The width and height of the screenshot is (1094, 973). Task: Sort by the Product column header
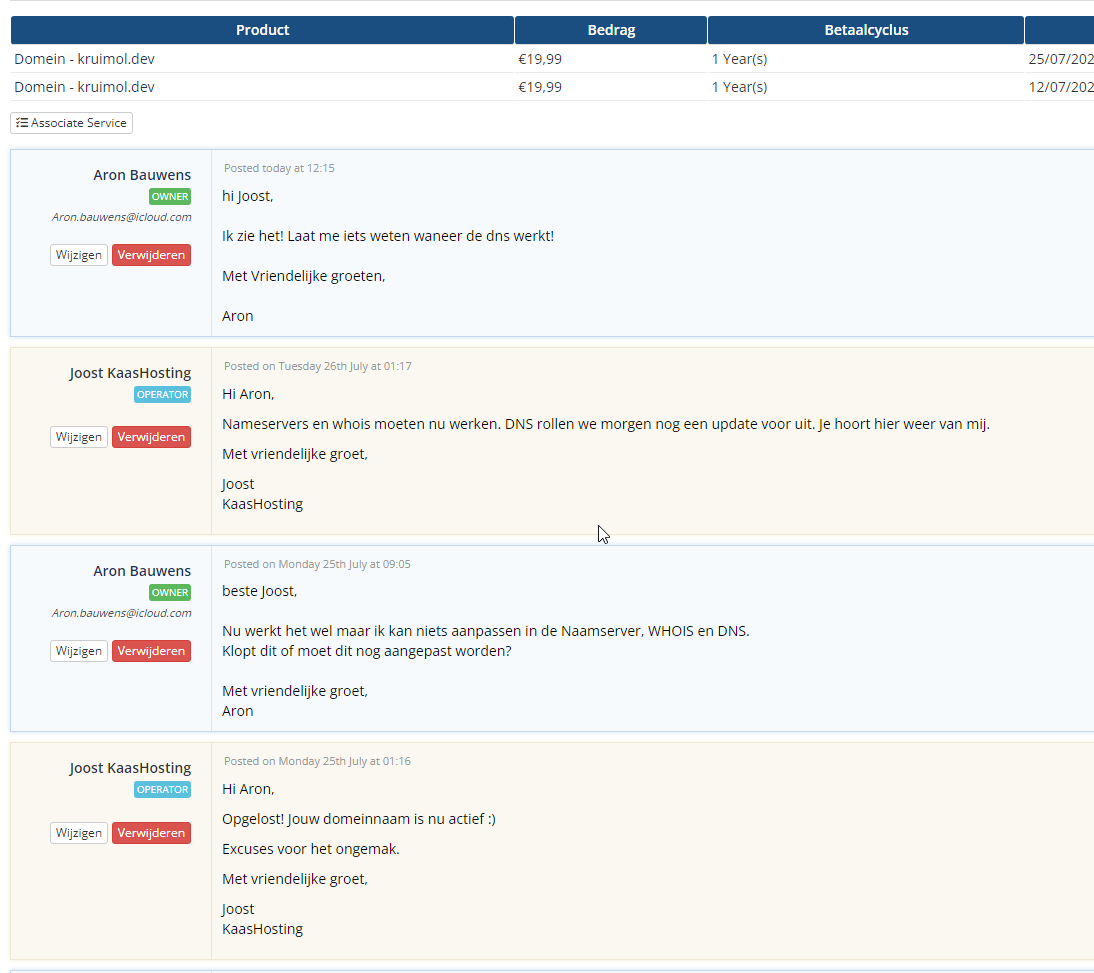click(x=262, y=30)
